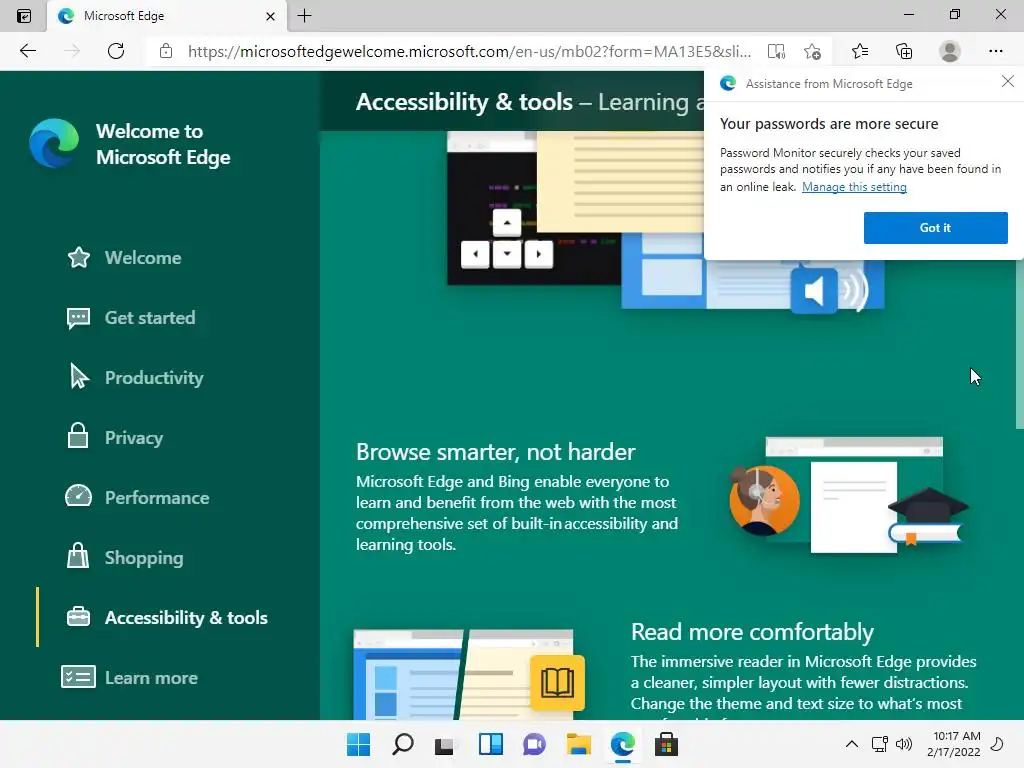Viewport: 1024px width, 768px height.
Task: Open Learn more in sidebar
Action: (x=129, y=677)
